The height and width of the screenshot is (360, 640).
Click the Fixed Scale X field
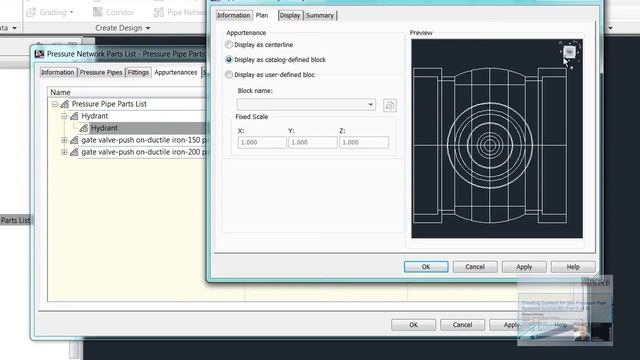[262, 142]
